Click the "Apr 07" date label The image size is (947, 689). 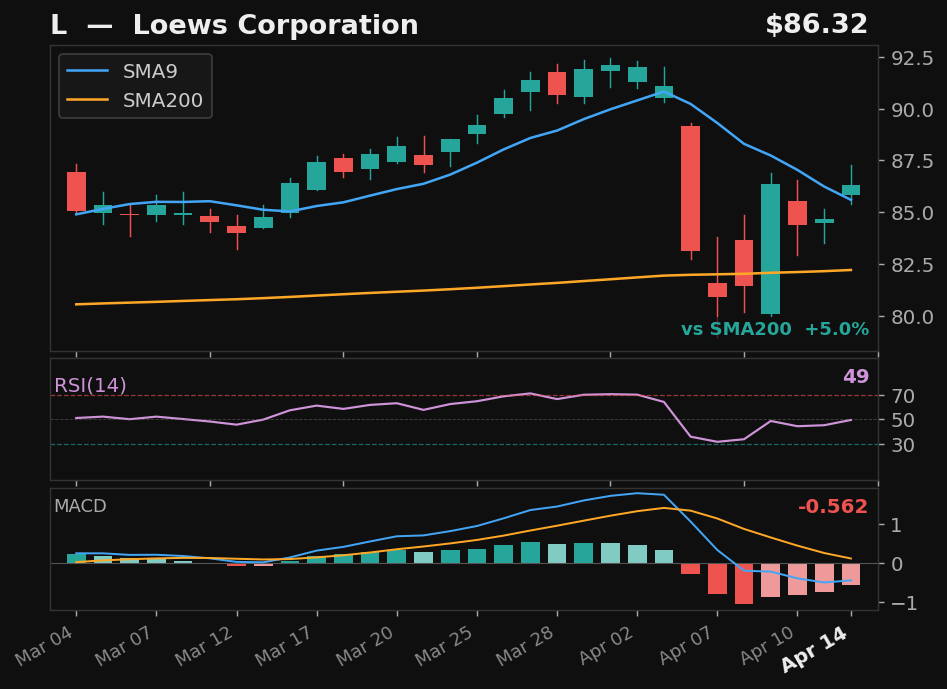tap(686, 646)
